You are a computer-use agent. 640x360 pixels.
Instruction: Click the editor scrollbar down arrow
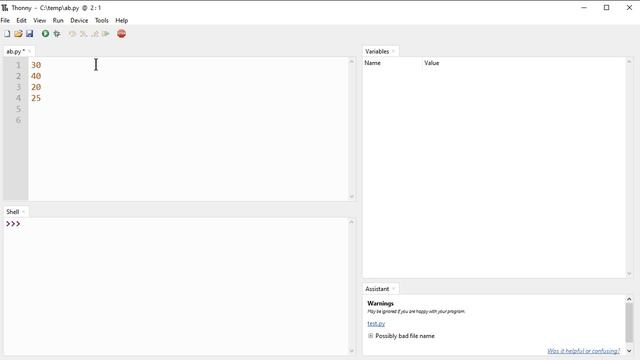351,197
